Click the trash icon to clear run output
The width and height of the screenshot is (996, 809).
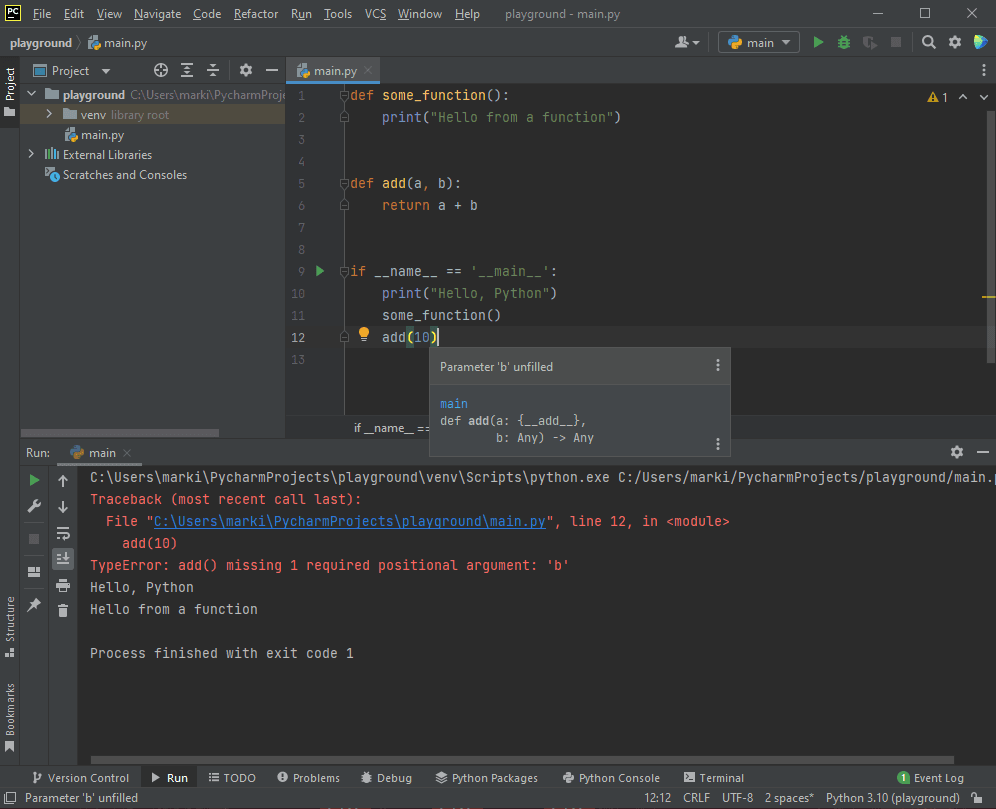63,610
